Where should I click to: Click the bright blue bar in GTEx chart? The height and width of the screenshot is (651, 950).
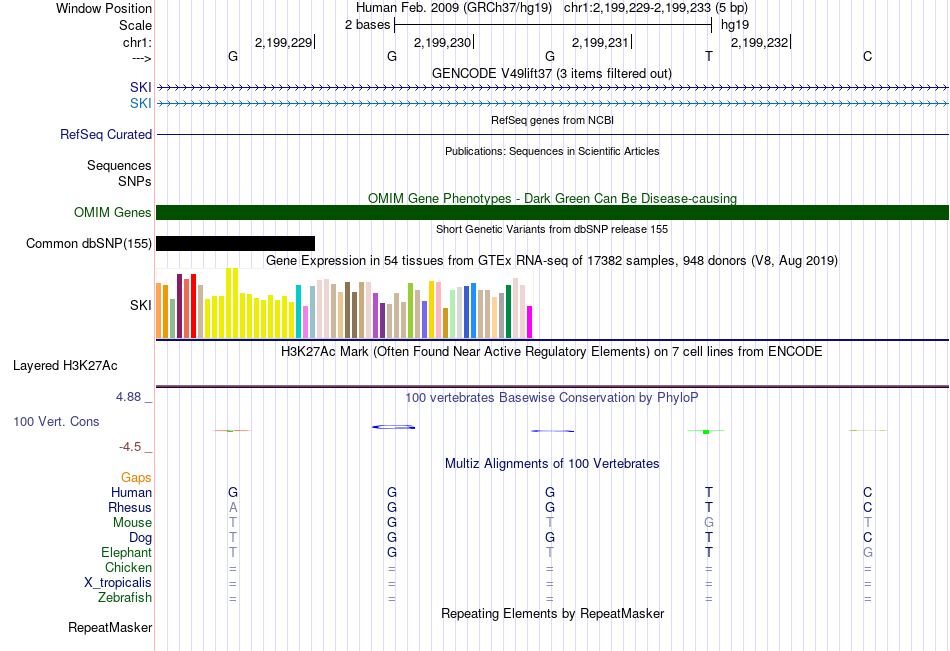tap(473, 310)
